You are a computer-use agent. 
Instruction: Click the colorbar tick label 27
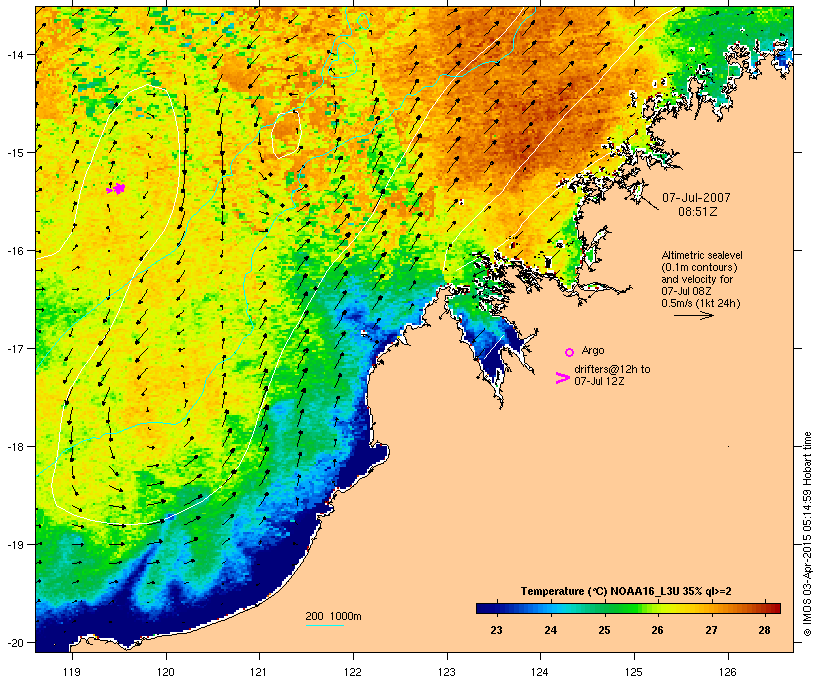pyautogui.click(x=711, y=630)
